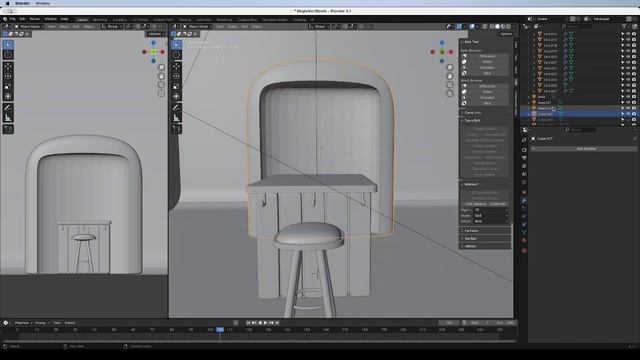Image resolution: width=640 pixels, height=360 pixels.
Task: Pick the Move tool in right viewport
Action: pos(176,66)
